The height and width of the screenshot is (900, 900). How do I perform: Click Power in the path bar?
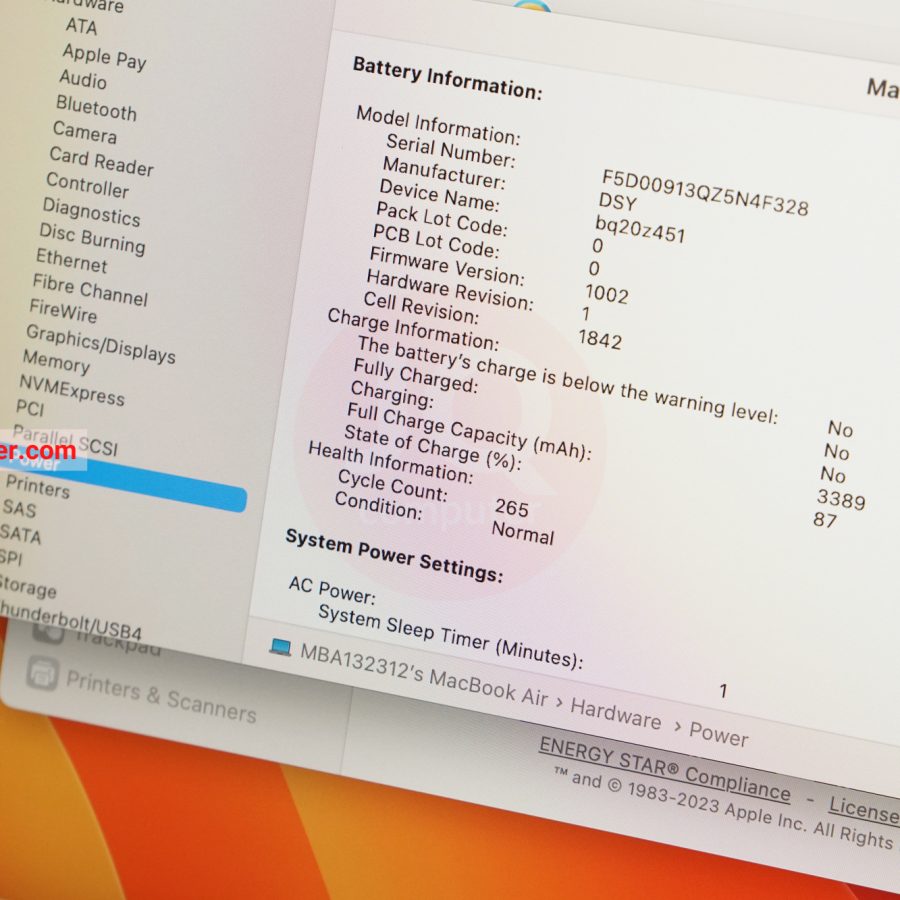tap(719, 734)
